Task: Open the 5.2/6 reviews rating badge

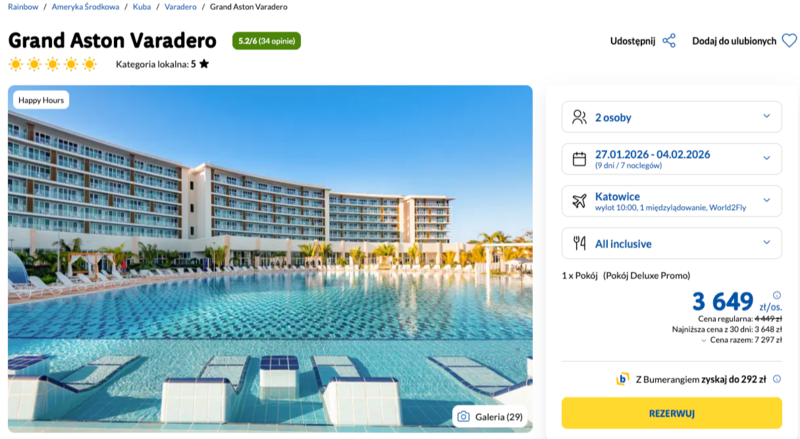Action: tap(266, 41)
